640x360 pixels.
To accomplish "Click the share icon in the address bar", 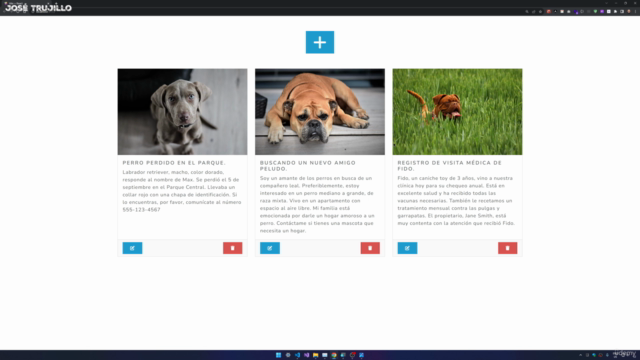I will (533, 11).
